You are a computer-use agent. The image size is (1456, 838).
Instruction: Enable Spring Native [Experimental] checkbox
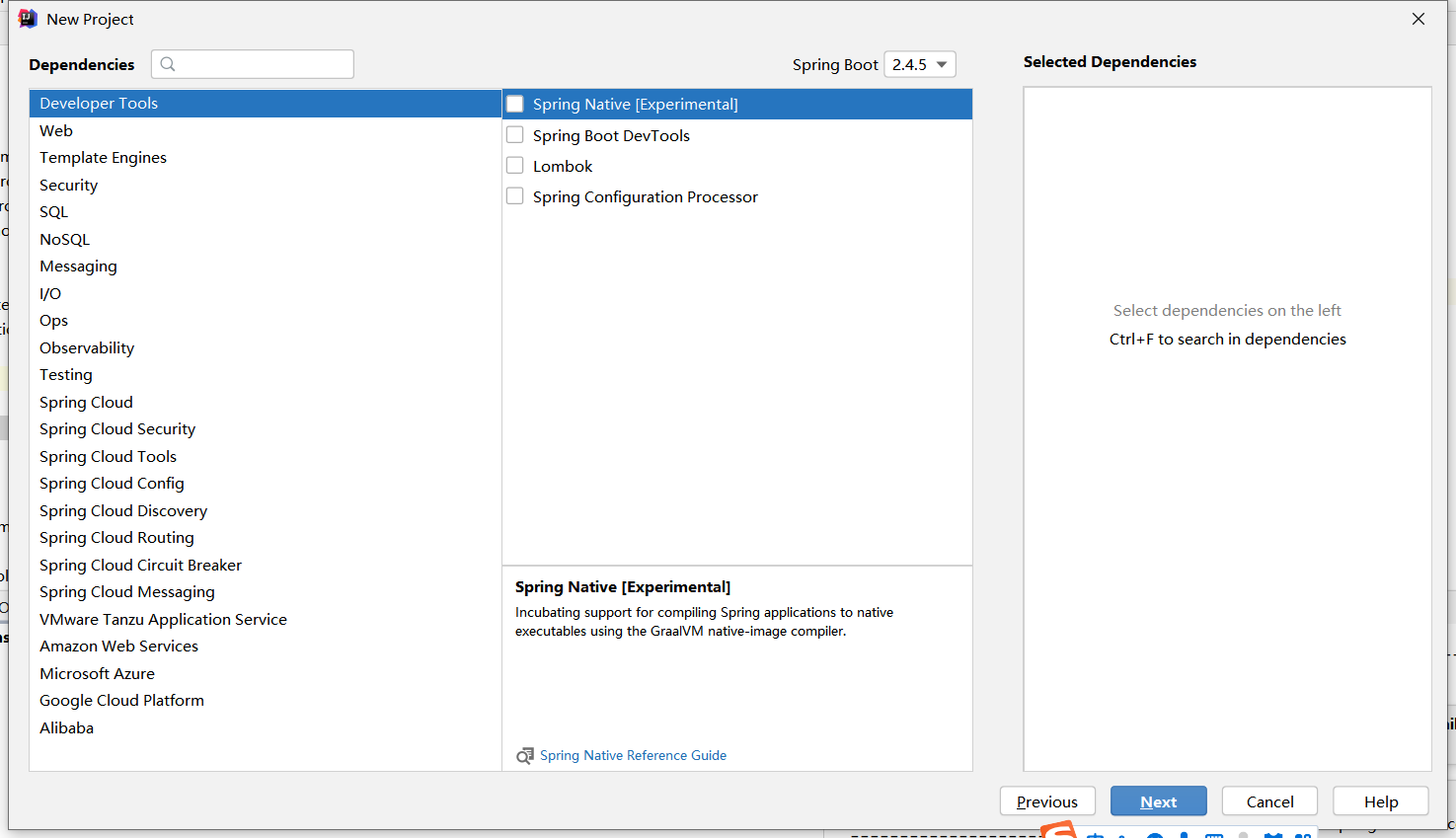click(x=515, y=104)
